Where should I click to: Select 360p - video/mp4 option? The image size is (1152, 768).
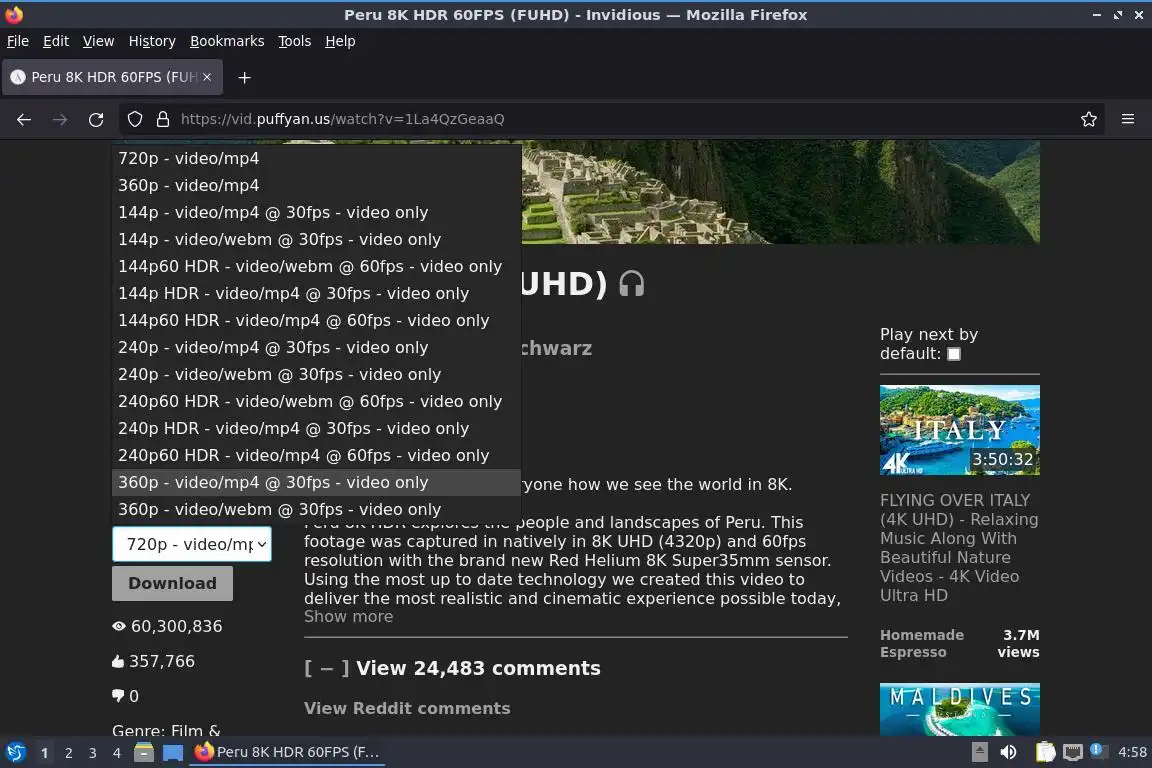[317, 185]
